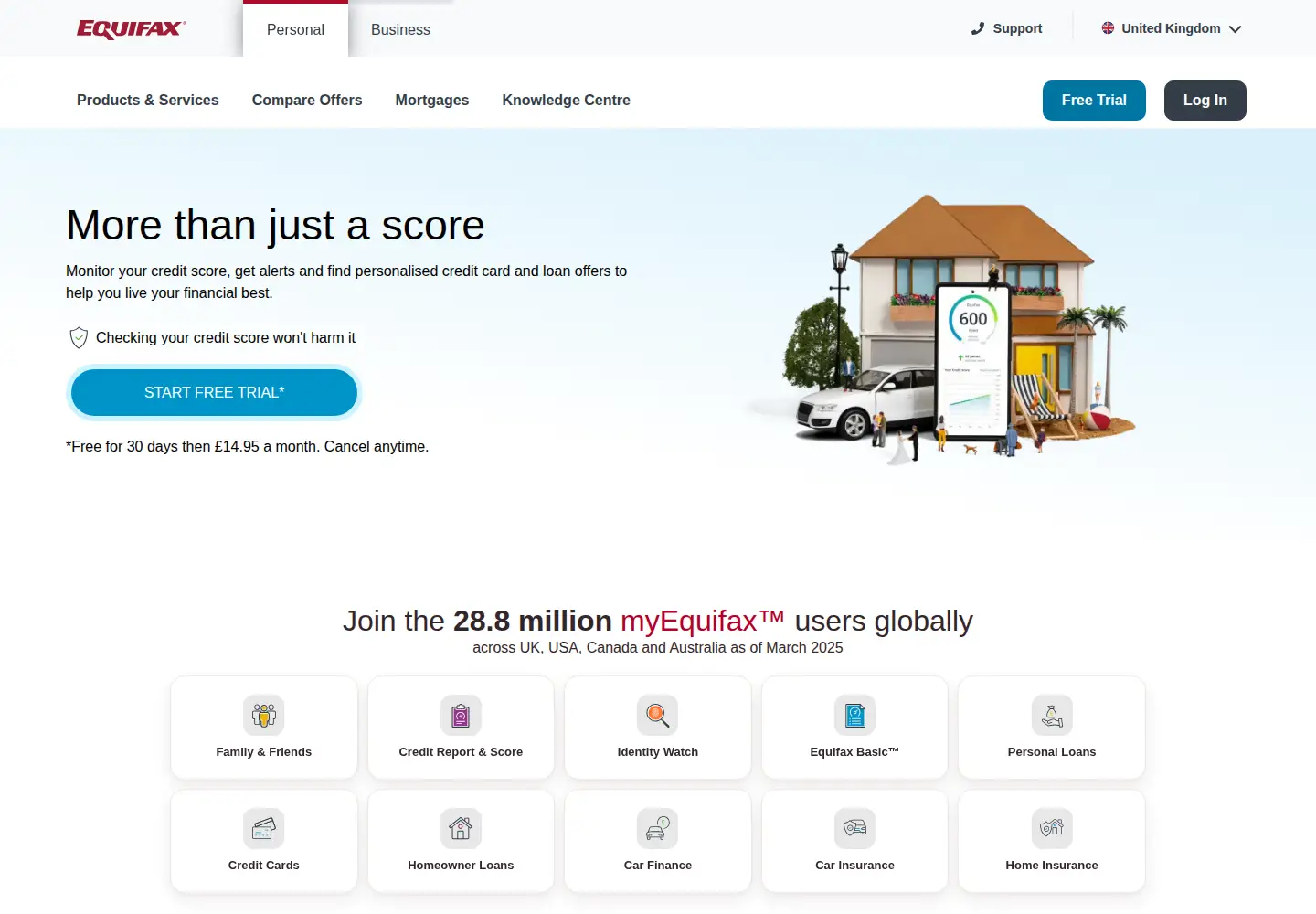Select the Car Finance icon
The width and height of the screenshot is (1316, 914).
pyautogui.click(x=658, y=828)
